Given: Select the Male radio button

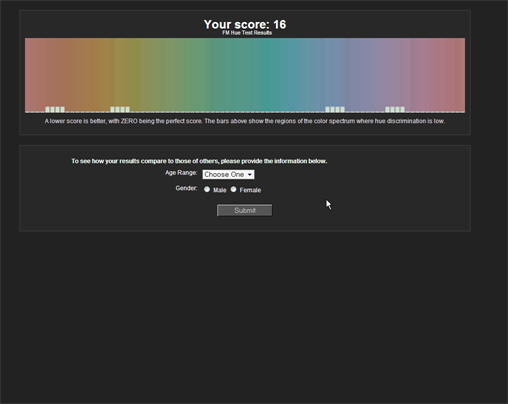Looking at the screenshot, I should pyautogui.click(x=207, y=189).
